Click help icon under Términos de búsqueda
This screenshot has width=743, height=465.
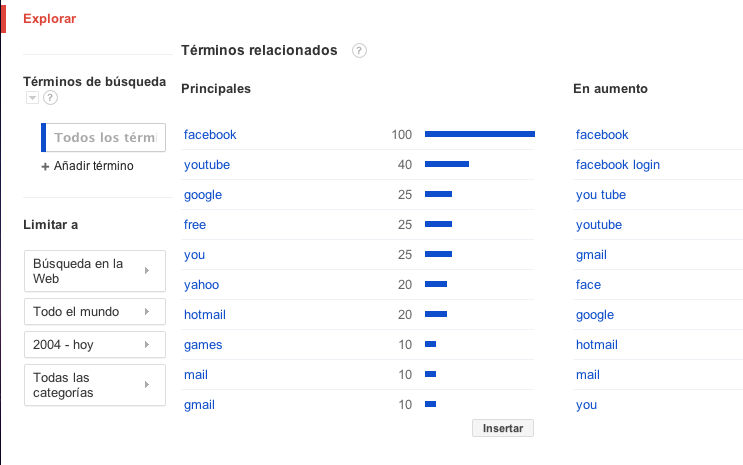(50, 98)
